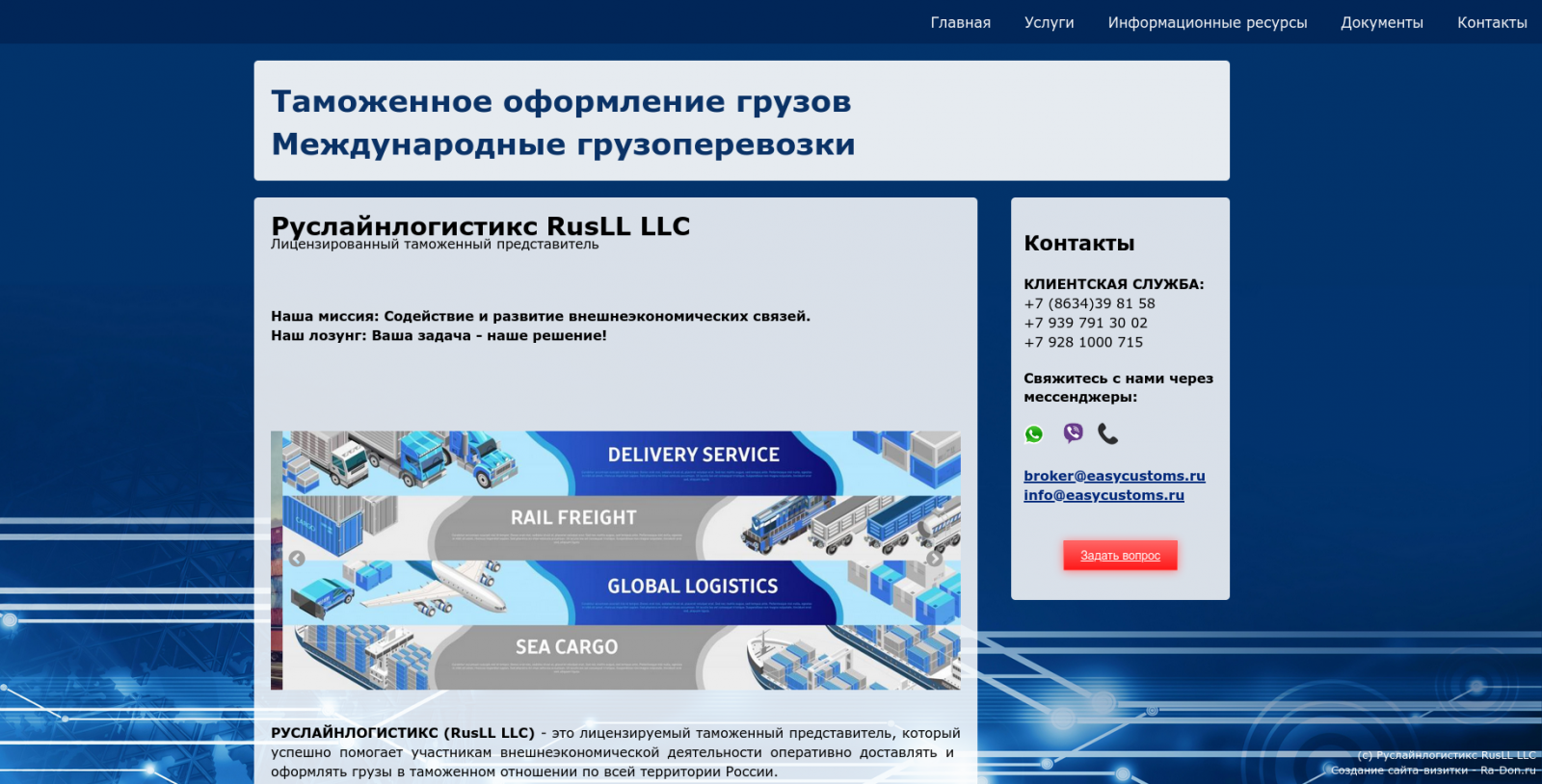Click the broker@easycustoms.ru email link

[x=1114, y=476]
